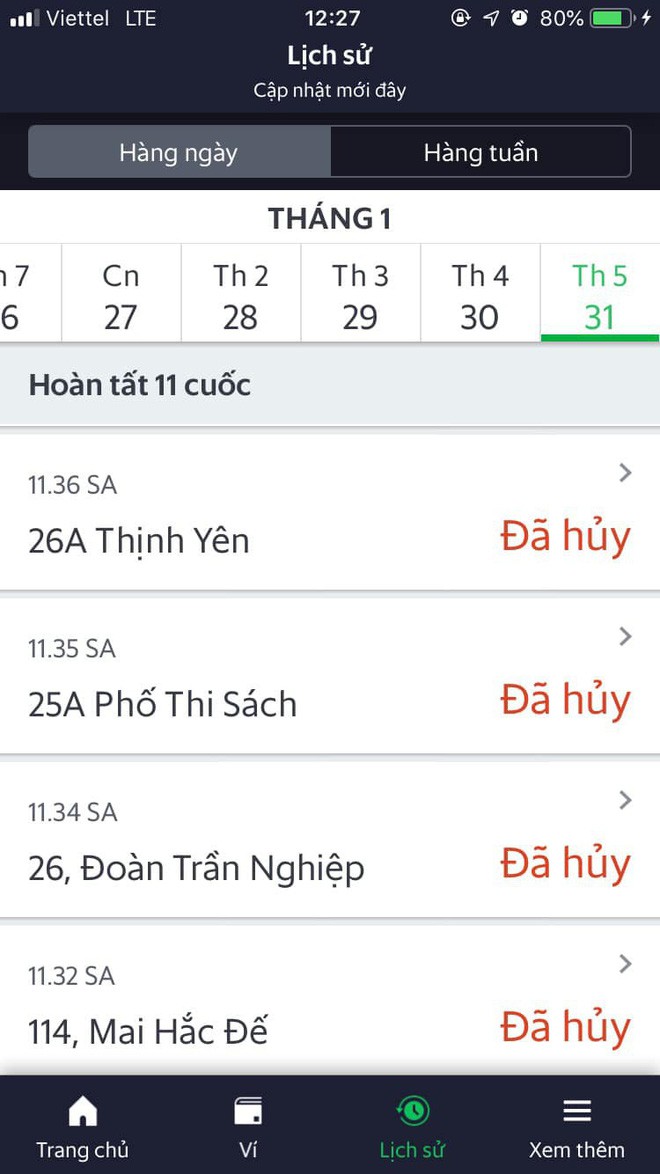Select the Hàng ngày tab
The image size is (660, 1174).
click(178, 152)
